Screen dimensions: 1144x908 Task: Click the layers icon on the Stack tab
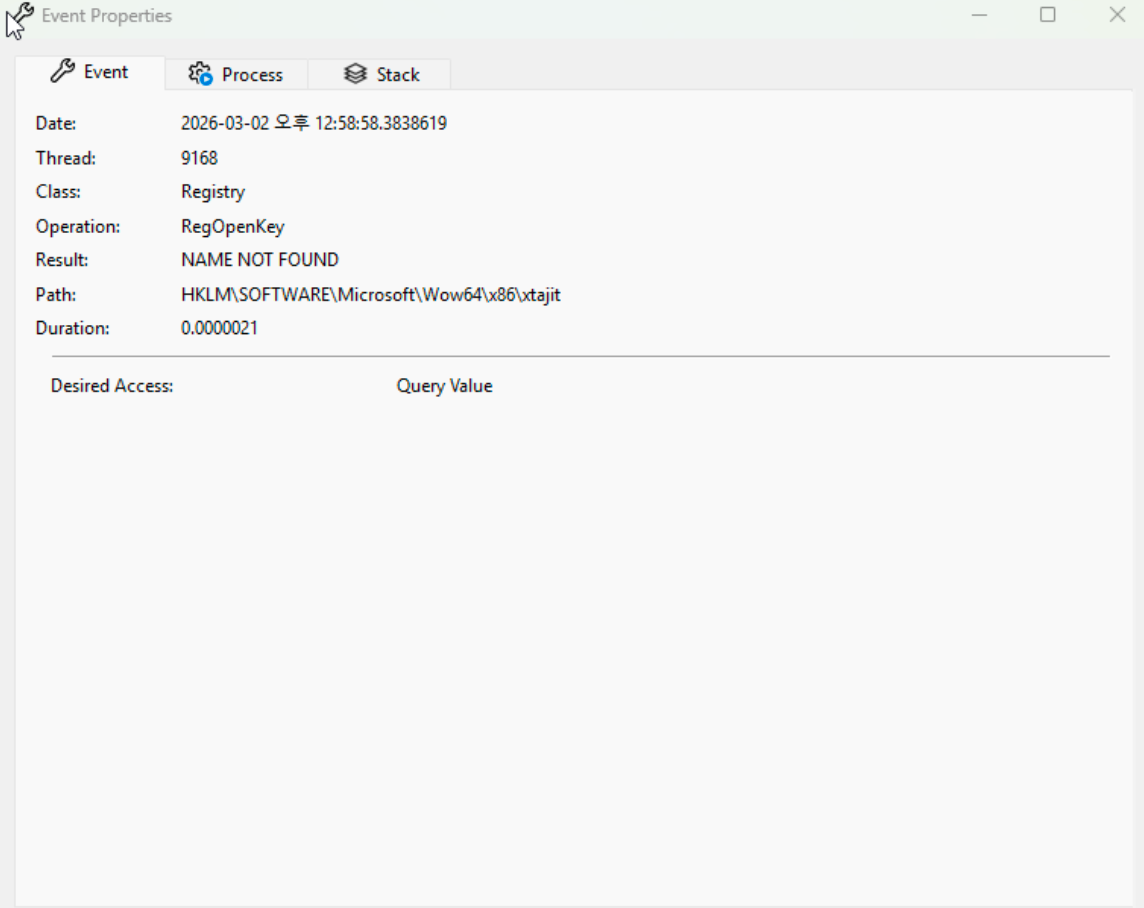(x=355, y=74)
